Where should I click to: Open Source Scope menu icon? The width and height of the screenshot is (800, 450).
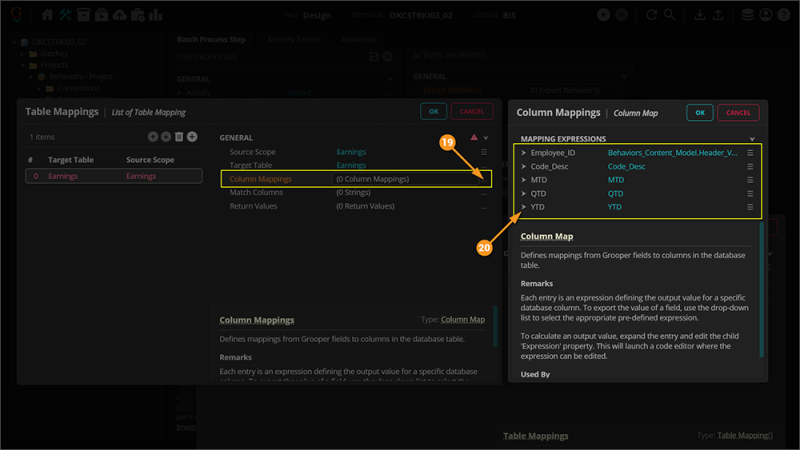click(484, 152)
